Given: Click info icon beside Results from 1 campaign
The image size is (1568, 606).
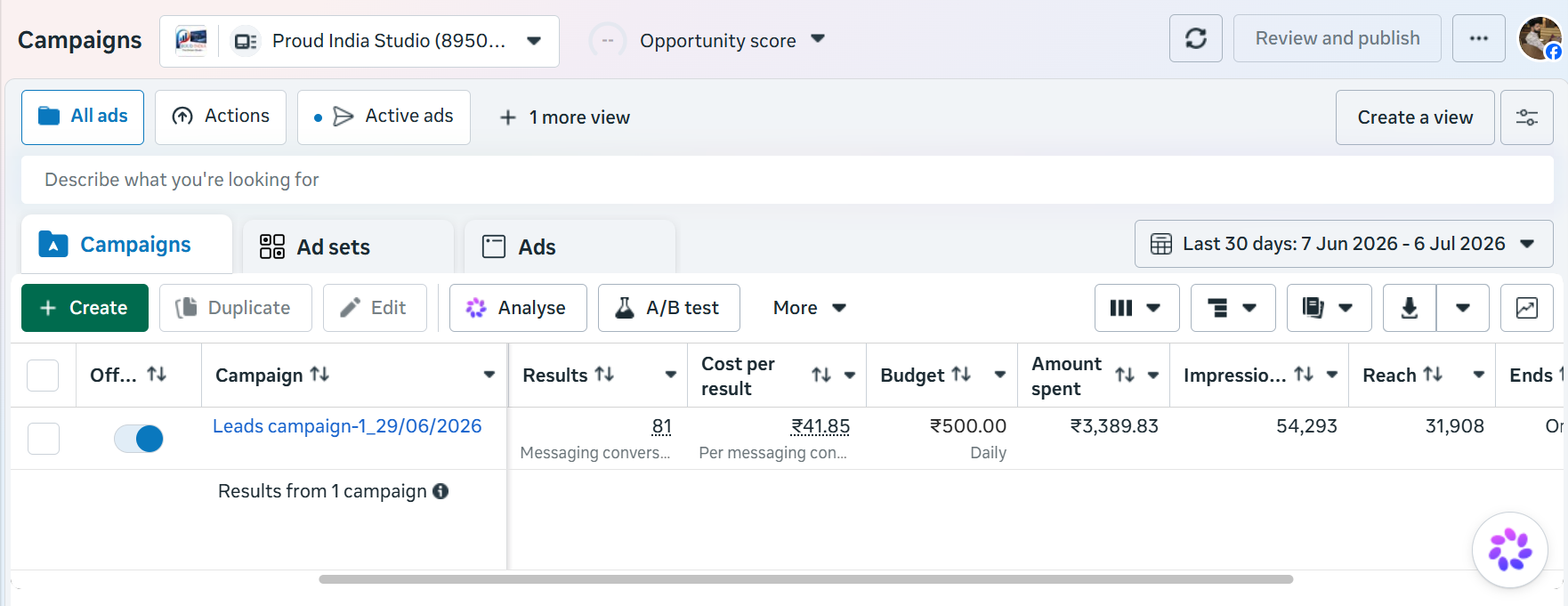Looking at the screenshot, I should (x=440, y=491).
